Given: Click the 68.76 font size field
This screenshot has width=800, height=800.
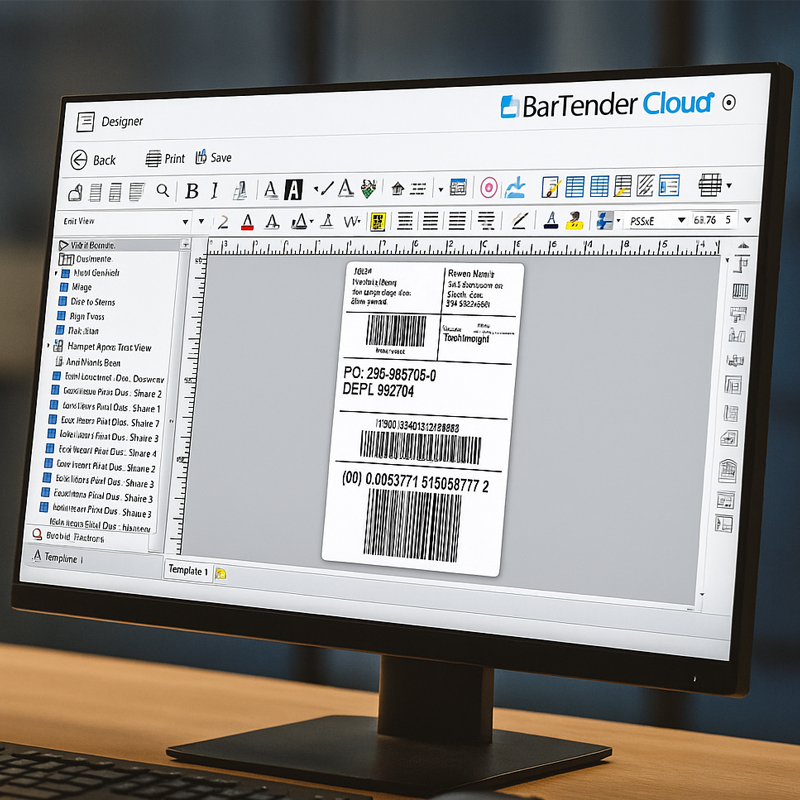Looking at the screenshot, I should 712,220.
